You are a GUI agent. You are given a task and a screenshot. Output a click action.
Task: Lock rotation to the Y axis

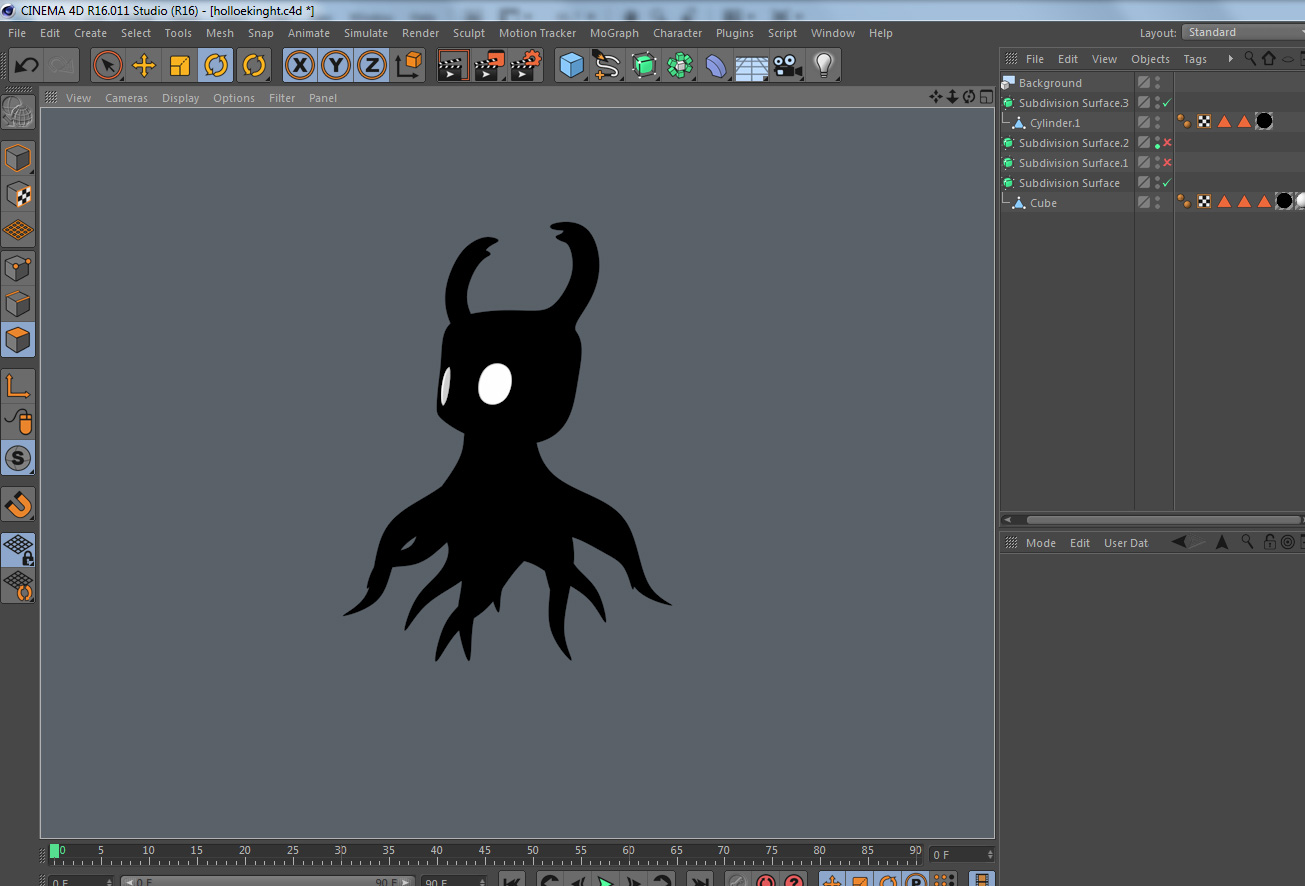pyautogui.click(x=336, y=65)
